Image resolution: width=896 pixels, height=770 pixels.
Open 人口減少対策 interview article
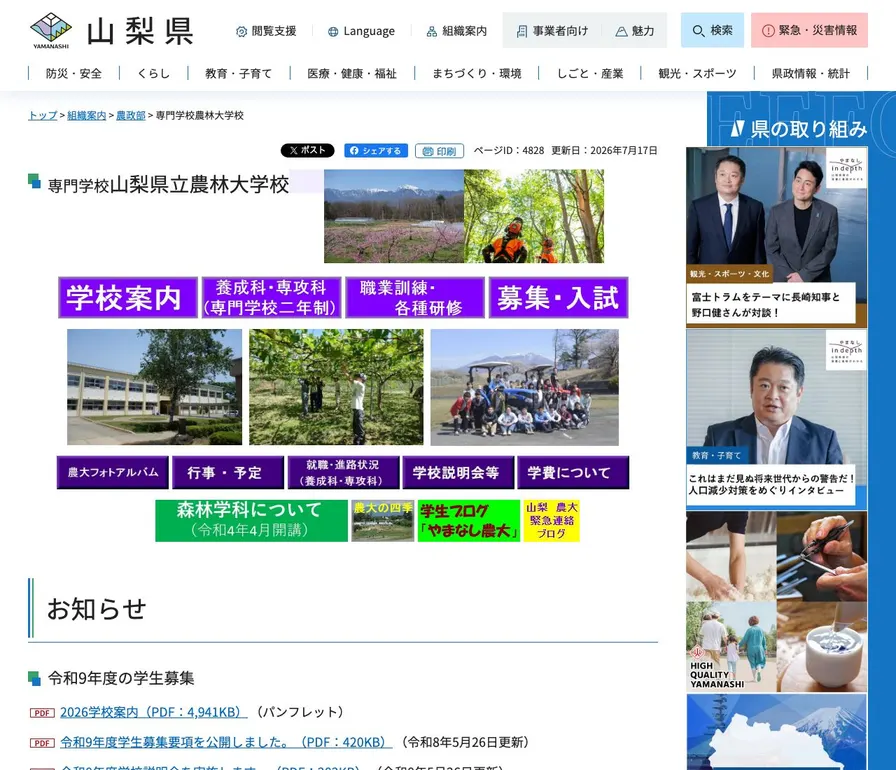777,419
